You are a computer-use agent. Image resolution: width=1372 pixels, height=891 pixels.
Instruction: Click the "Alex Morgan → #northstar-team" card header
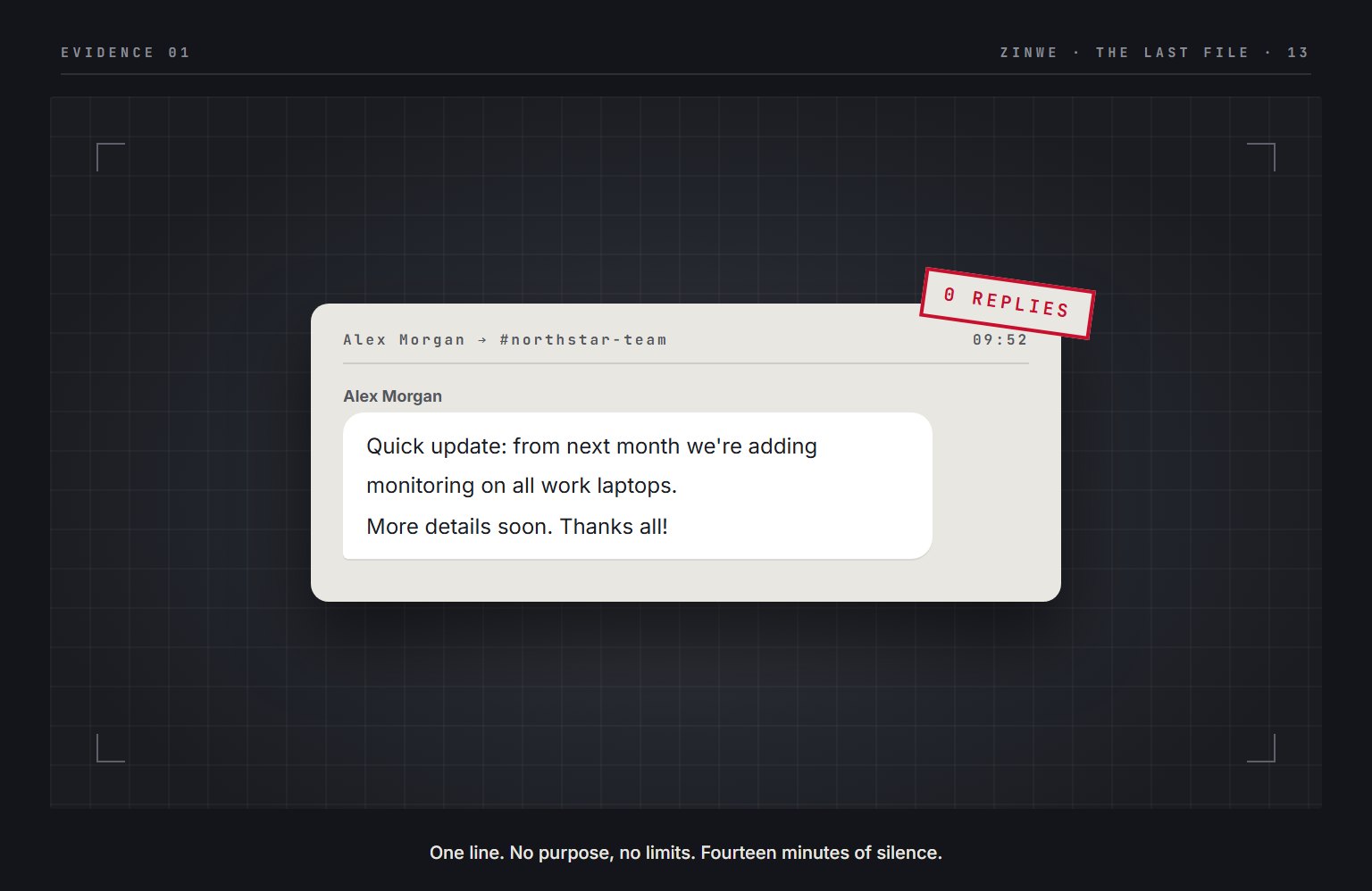505,339
